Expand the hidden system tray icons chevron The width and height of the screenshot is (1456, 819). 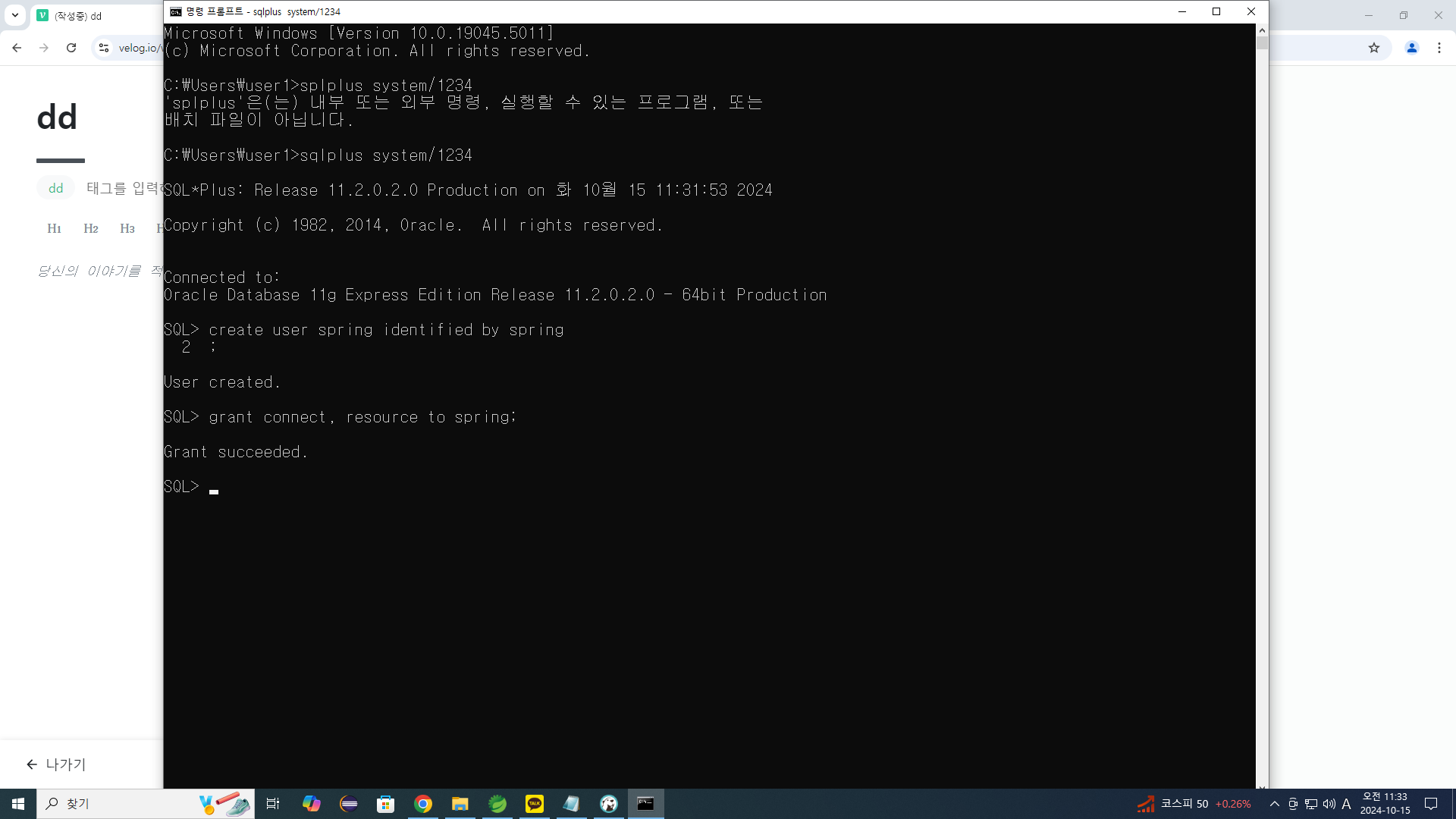tap(1275, 804)
